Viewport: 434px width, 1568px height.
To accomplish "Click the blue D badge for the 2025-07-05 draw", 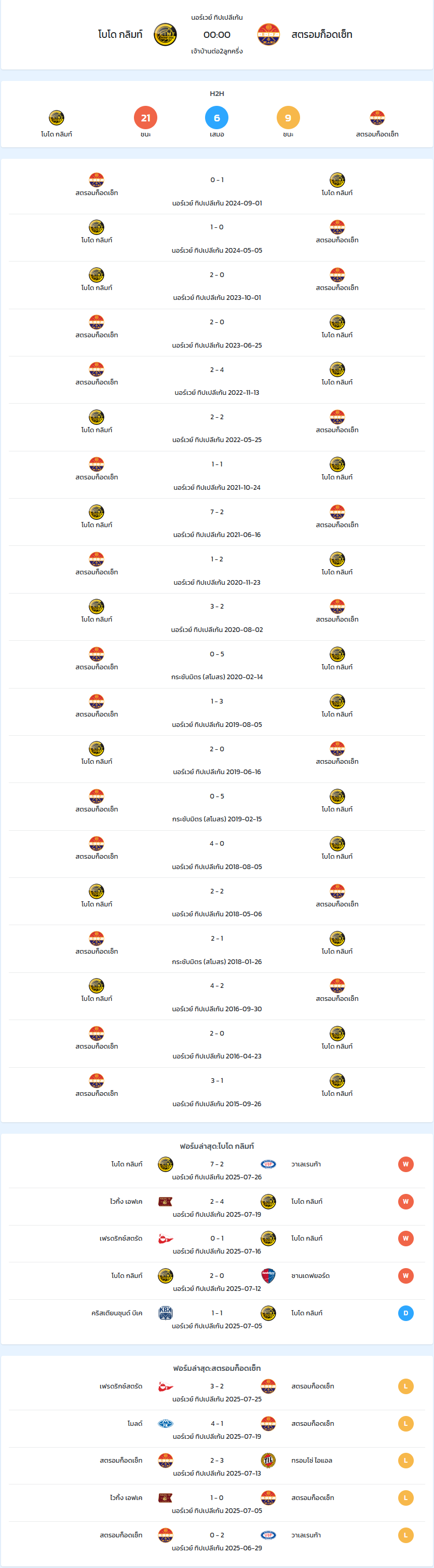I will point(406,1313).
